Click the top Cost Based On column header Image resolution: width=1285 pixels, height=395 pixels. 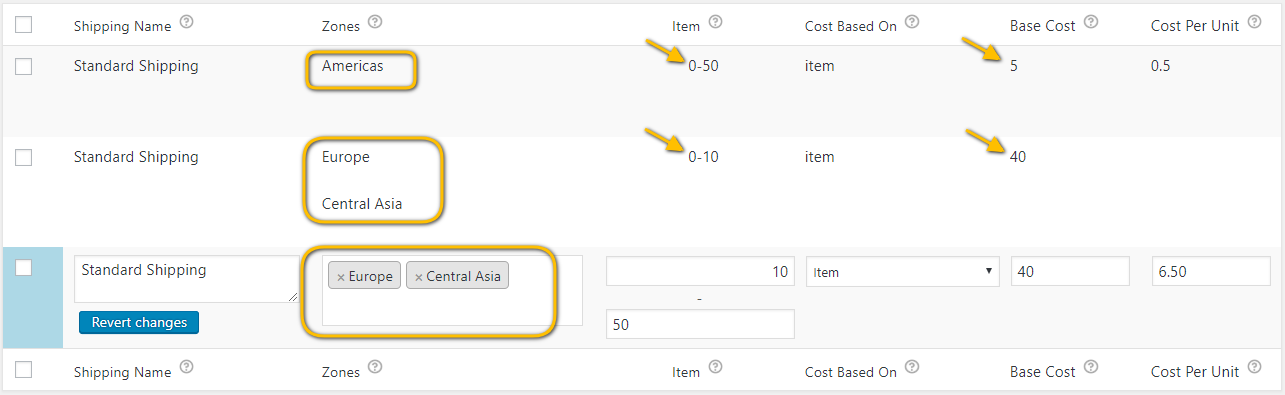point(851,26)
